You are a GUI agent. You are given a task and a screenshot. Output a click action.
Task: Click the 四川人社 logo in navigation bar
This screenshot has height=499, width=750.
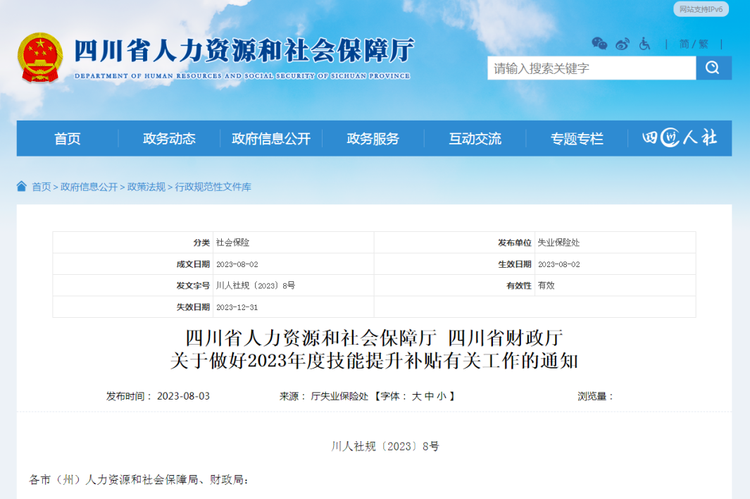680,138
